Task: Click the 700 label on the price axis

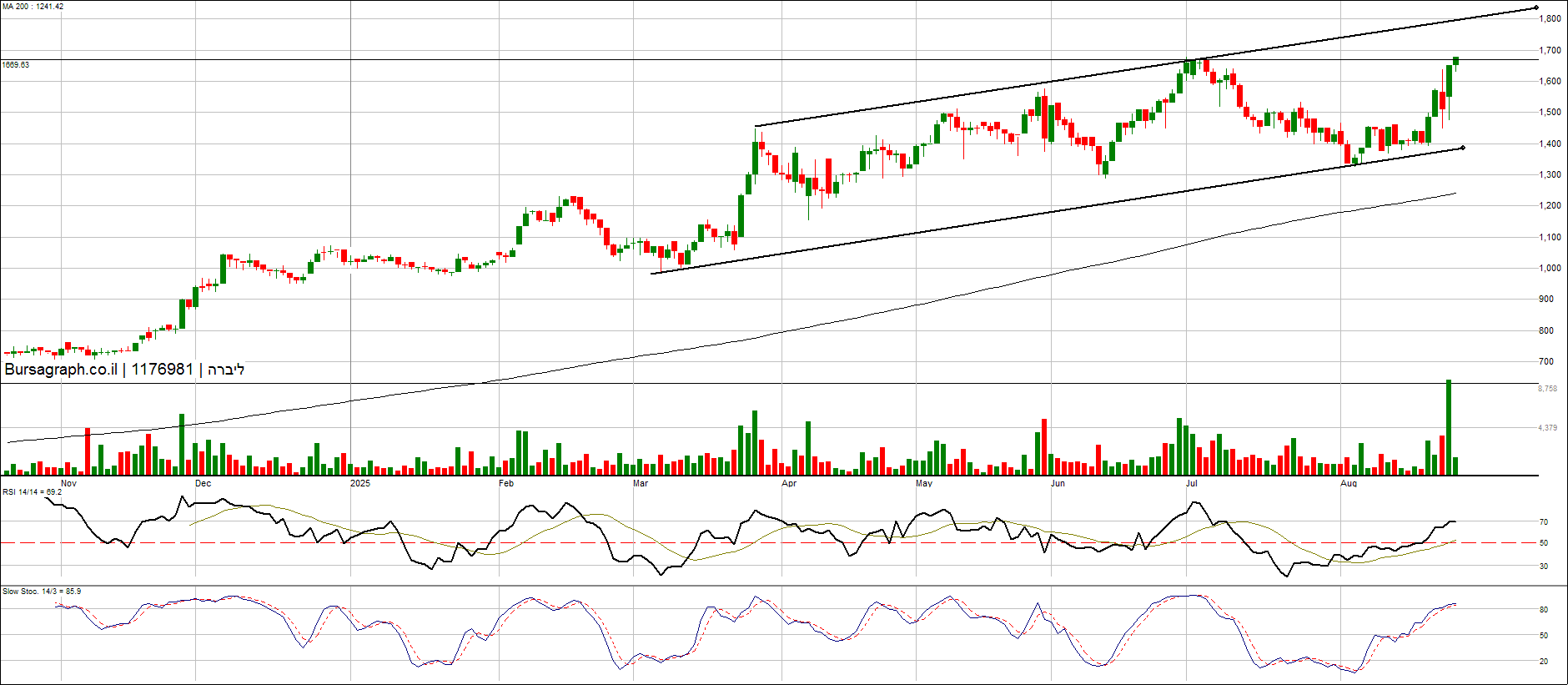Action: [x=1546, y=361]
